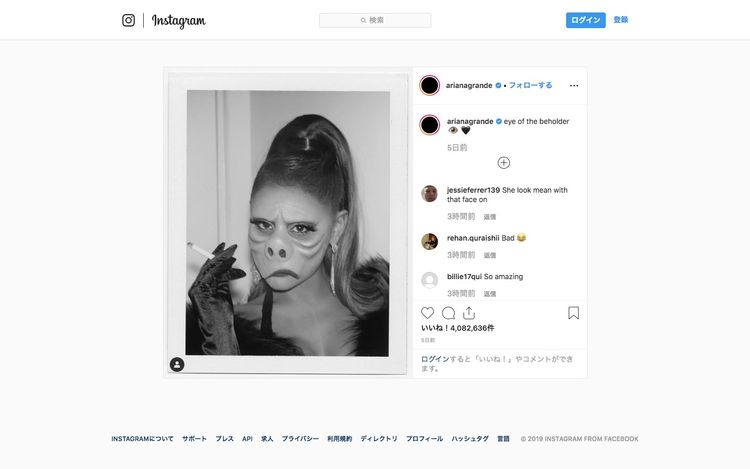Screen dimensions: 750x469
Task: Open the 言語 language selector in footer
Action: pos(503,439)
